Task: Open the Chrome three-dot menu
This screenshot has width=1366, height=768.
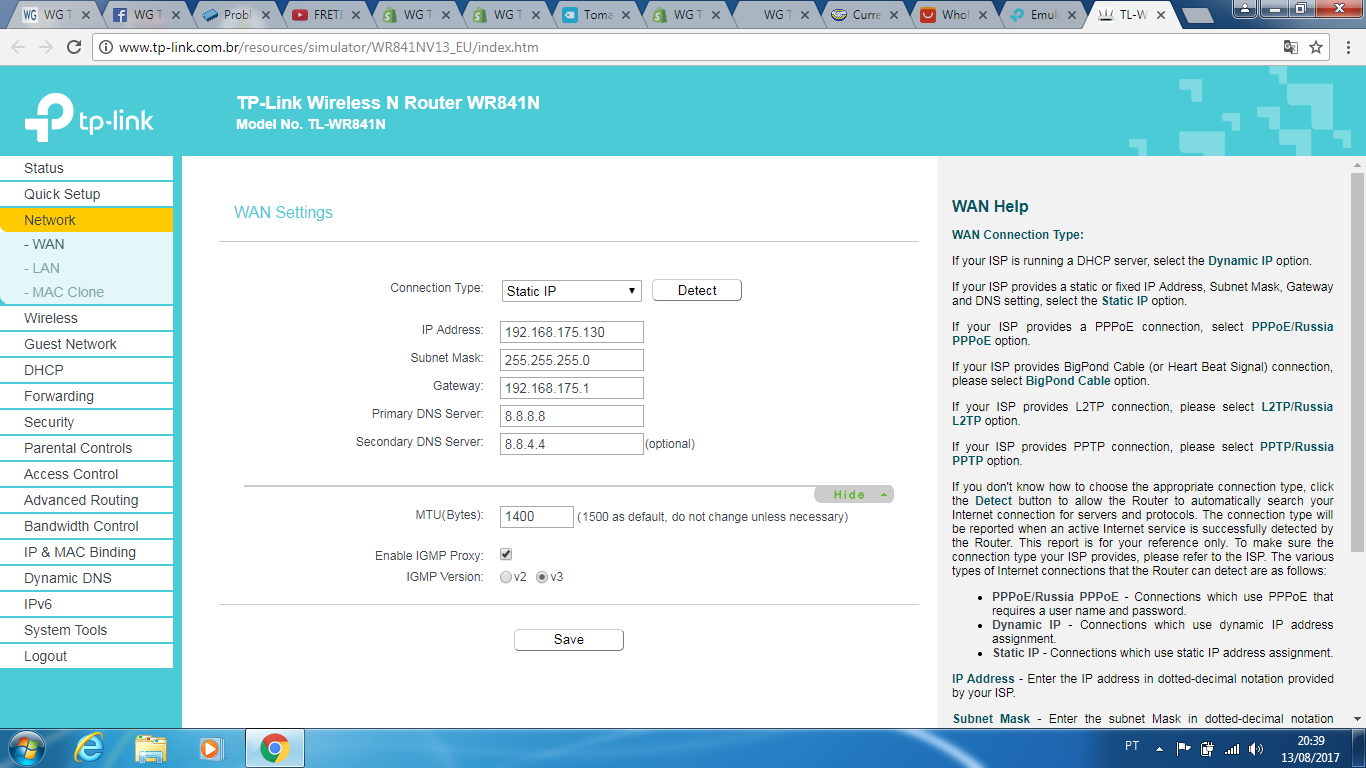Action: pos(1348,47)
